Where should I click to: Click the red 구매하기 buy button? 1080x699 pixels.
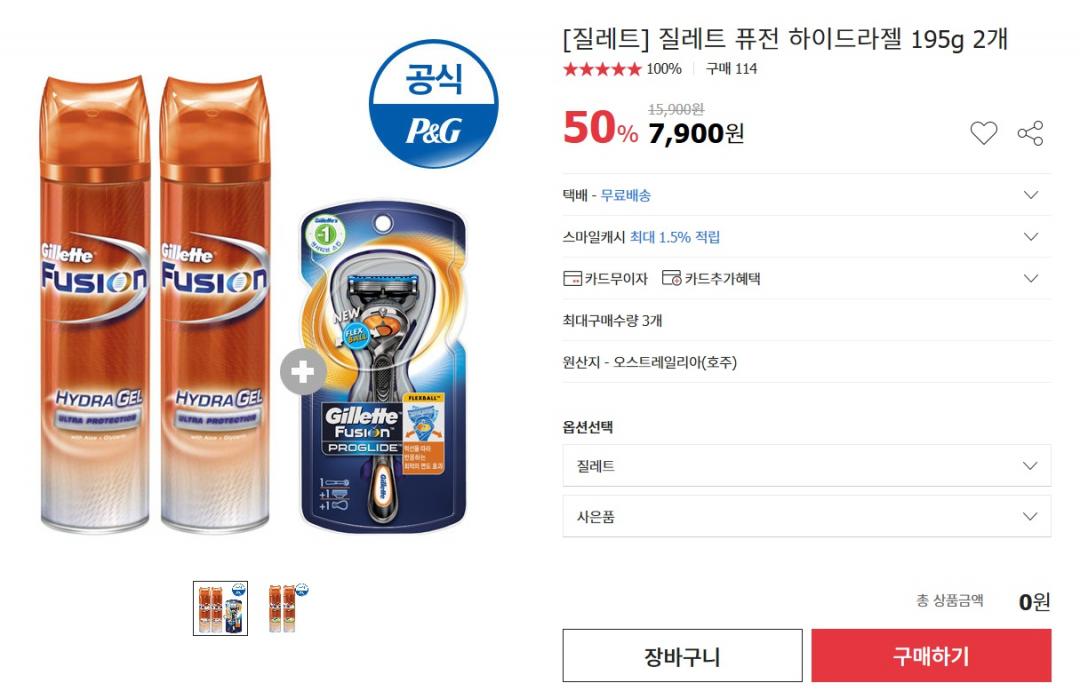point(931,656)
